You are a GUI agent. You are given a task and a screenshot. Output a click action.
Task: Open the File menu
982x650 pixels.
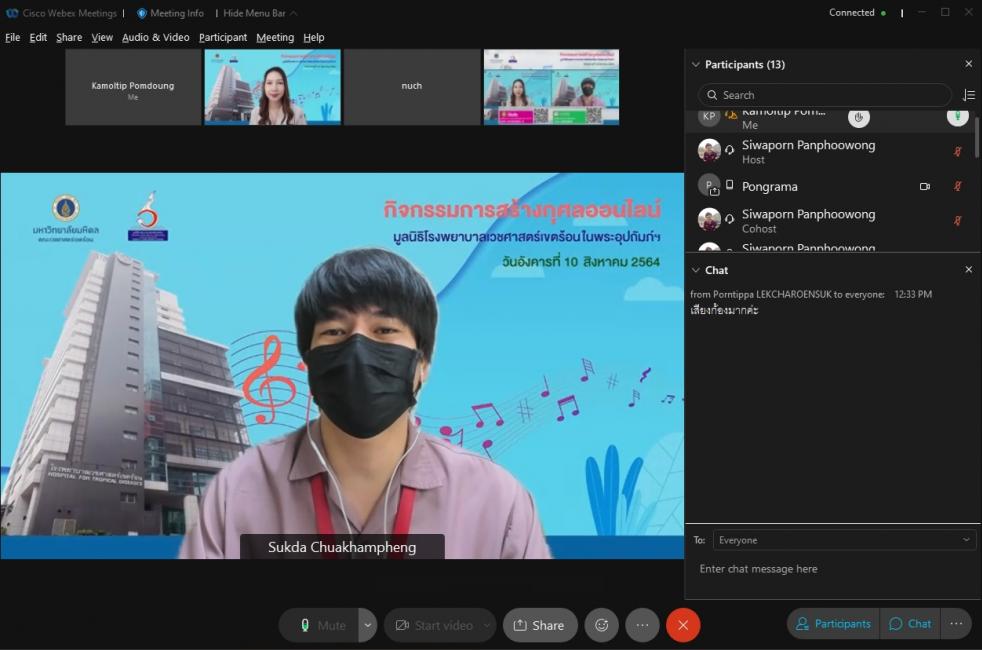coord(13,38)
